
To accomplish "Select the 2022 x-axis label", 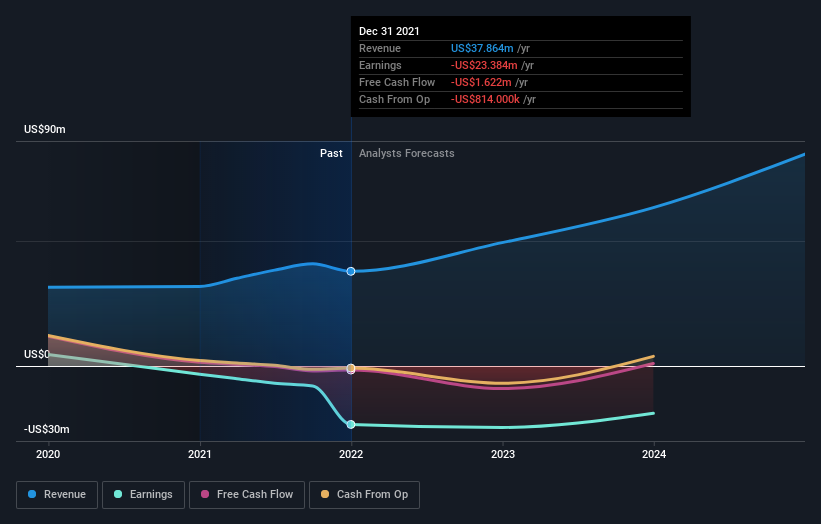I will 351,454.
